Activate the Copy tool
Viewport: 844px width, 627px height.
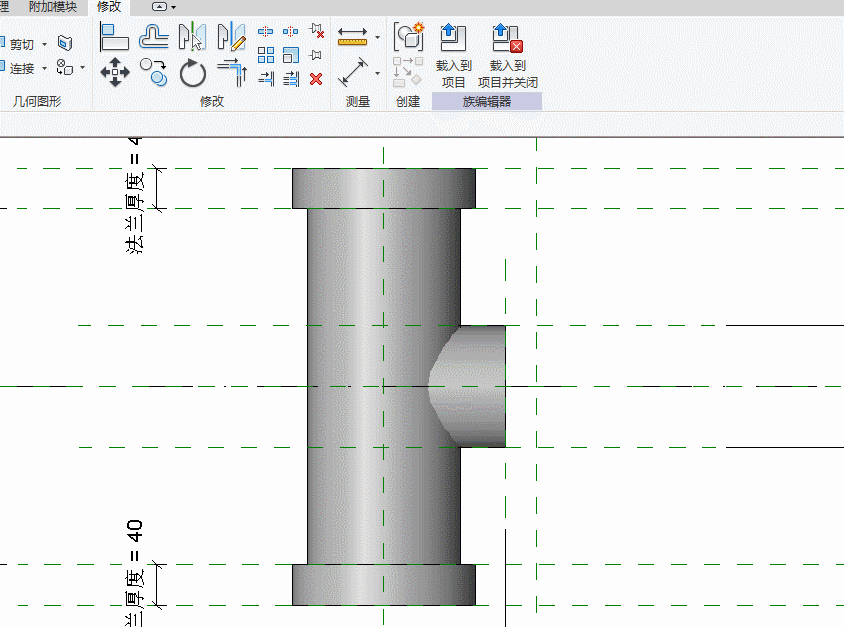[153, 72]
